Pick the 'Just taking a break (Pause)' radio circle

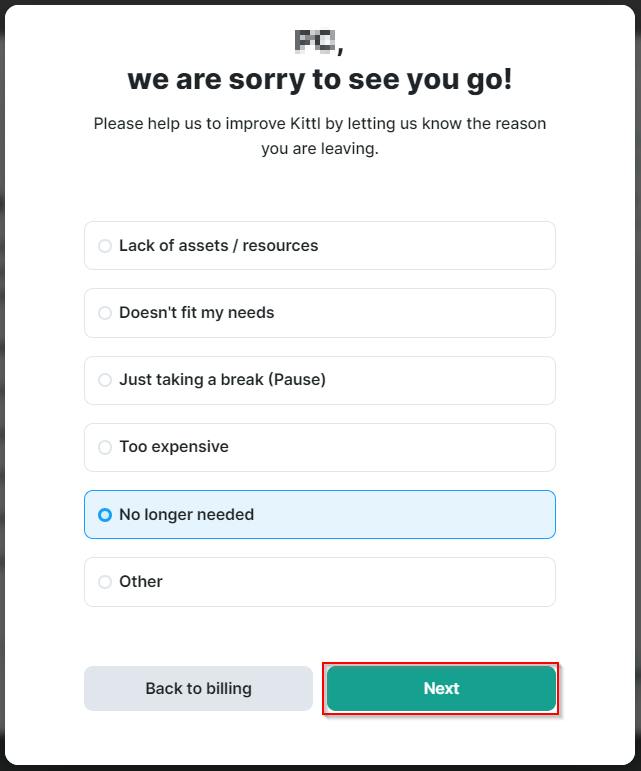pyautogui.click(x=105, y=380)
